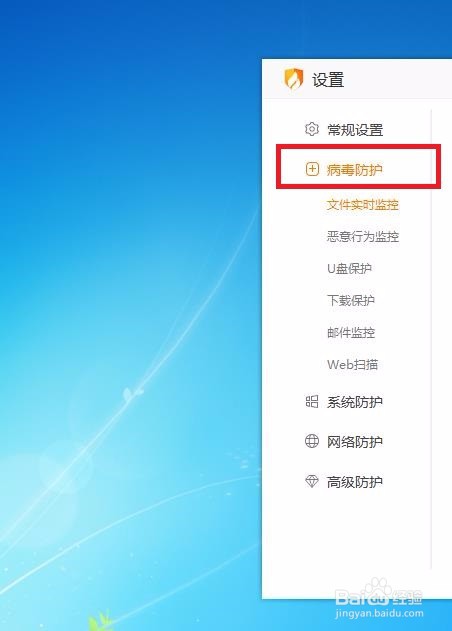The image size is (452, 631).
Task: Open the Web扫描 option
Action: click(x=352, y=365)
